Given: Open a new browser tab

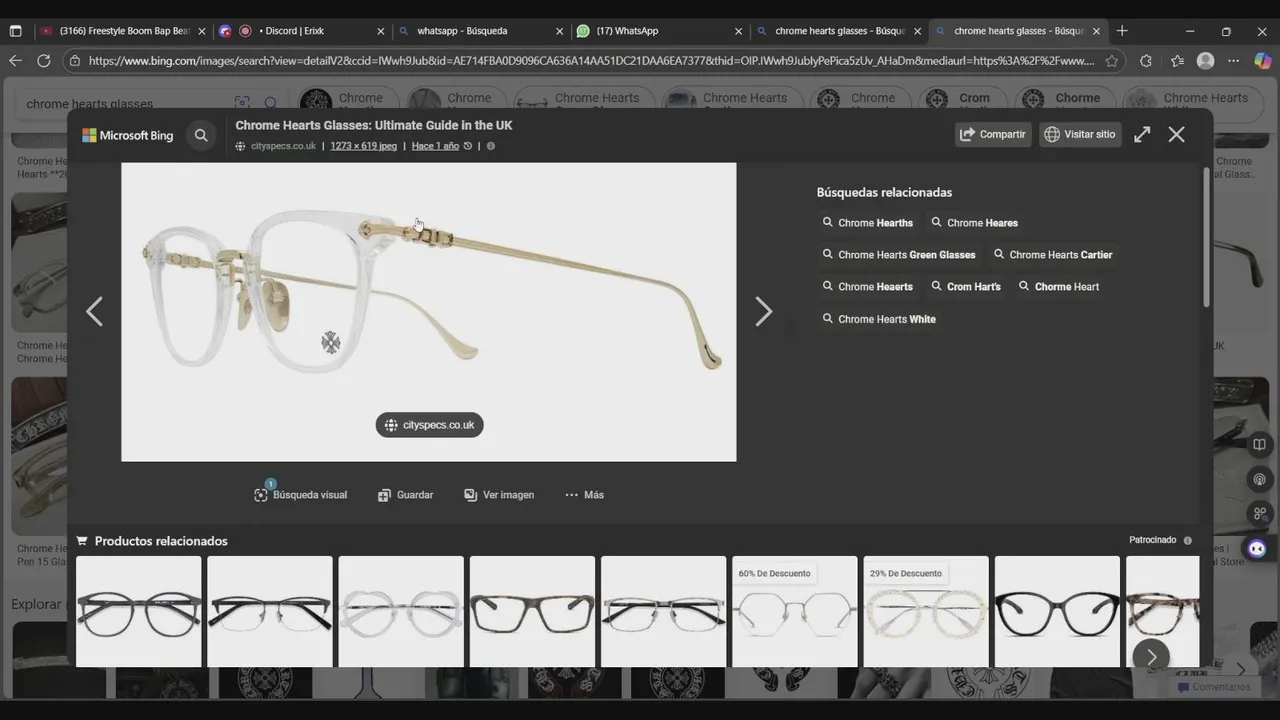Looking at the screenshot, I should [1122, 31].
